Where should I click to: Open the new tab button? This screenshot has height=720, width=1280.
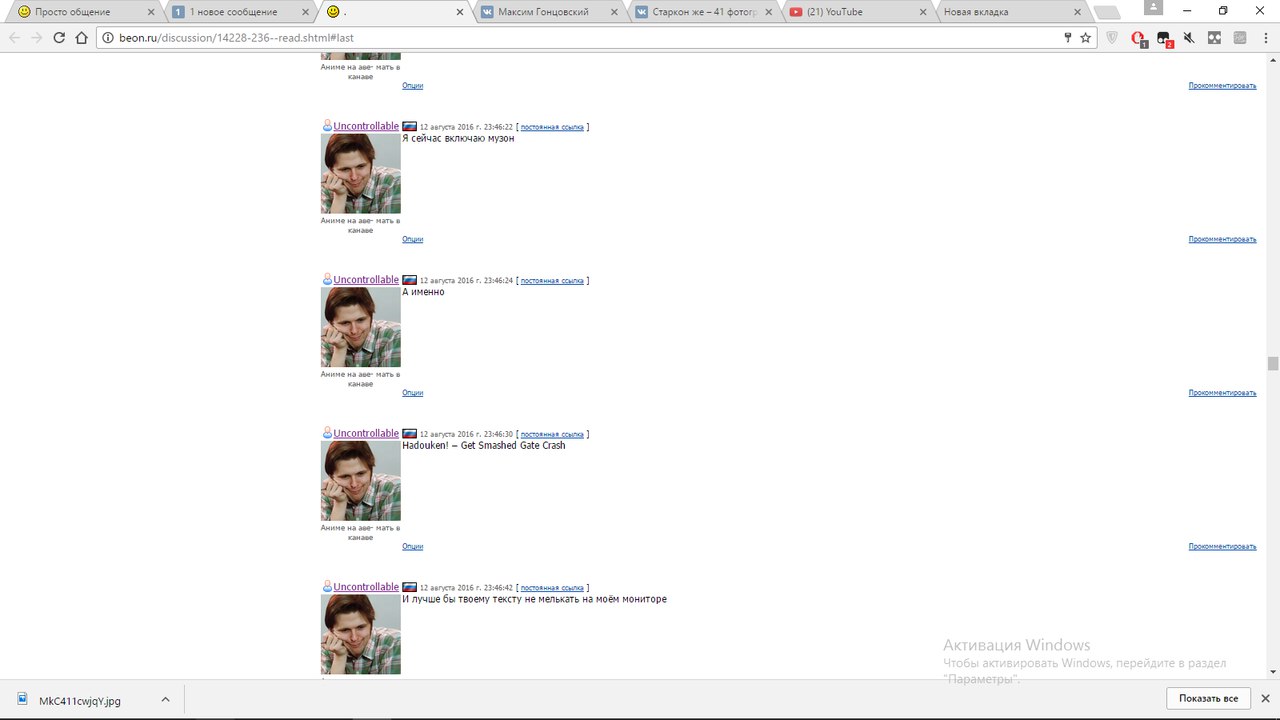pos(1106,13)
